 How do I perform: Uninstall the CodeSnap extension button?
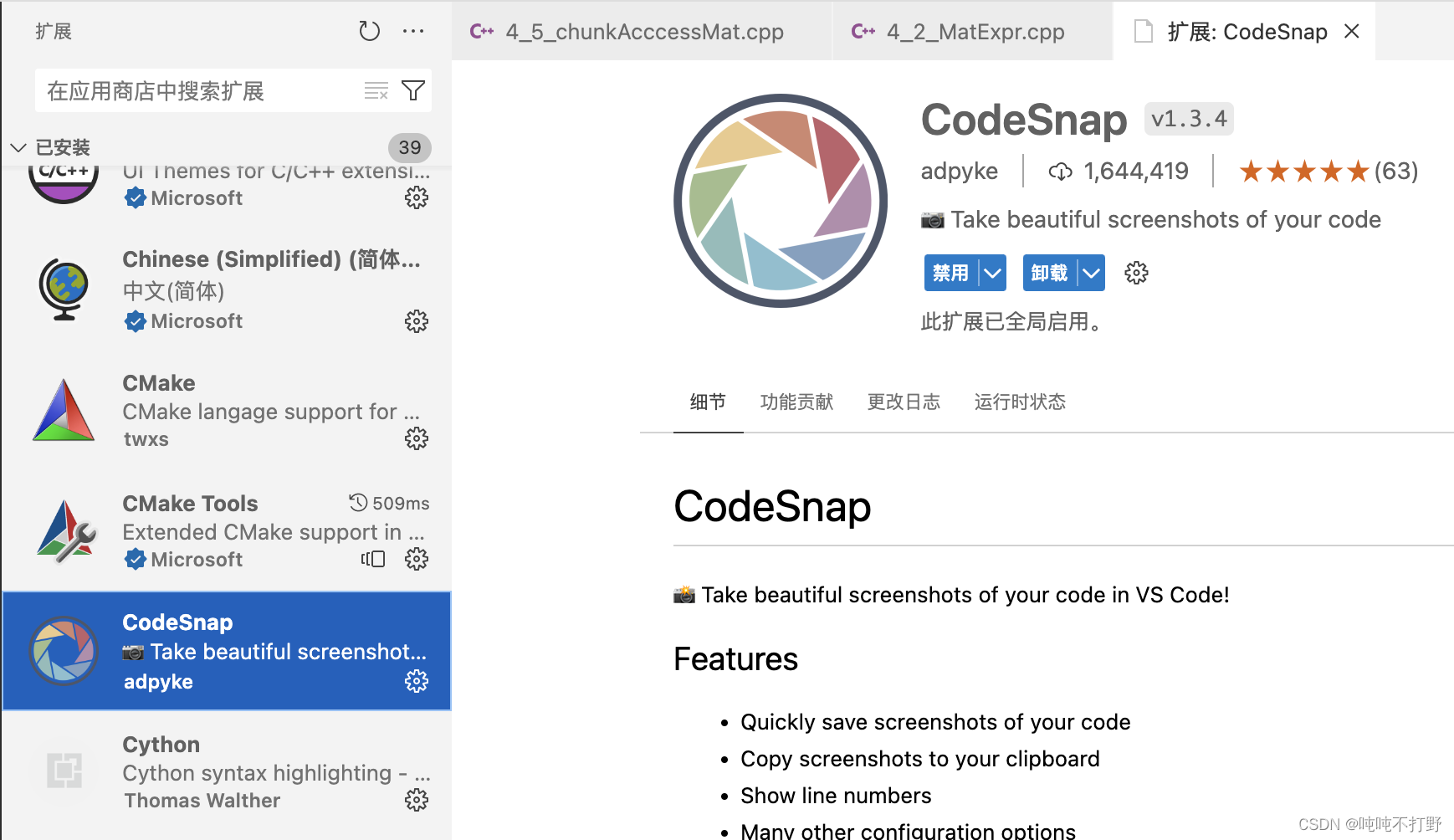1050,273
